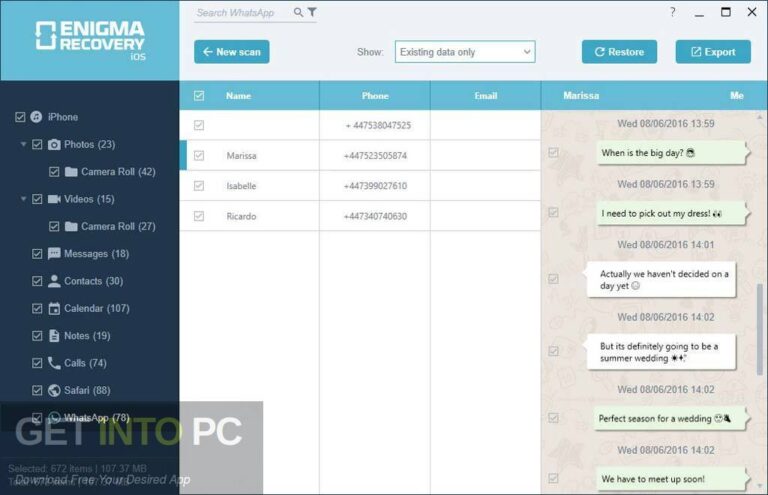768x495 pixels.
Task: Select the Safari (88) category
Action: click(87, 390)
